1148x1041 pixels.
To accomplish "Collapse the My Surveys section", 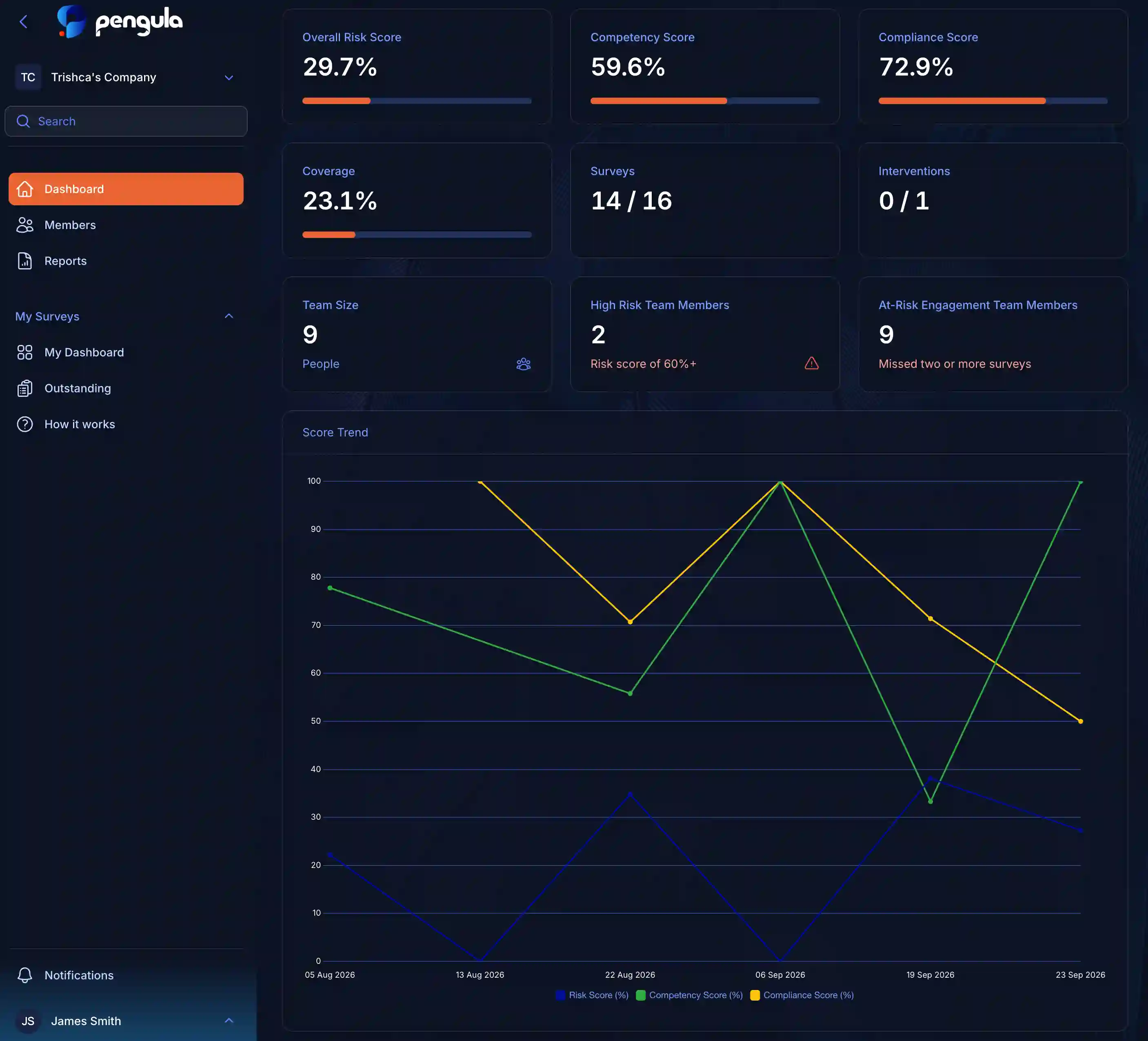I will click(x=229, y=316).
